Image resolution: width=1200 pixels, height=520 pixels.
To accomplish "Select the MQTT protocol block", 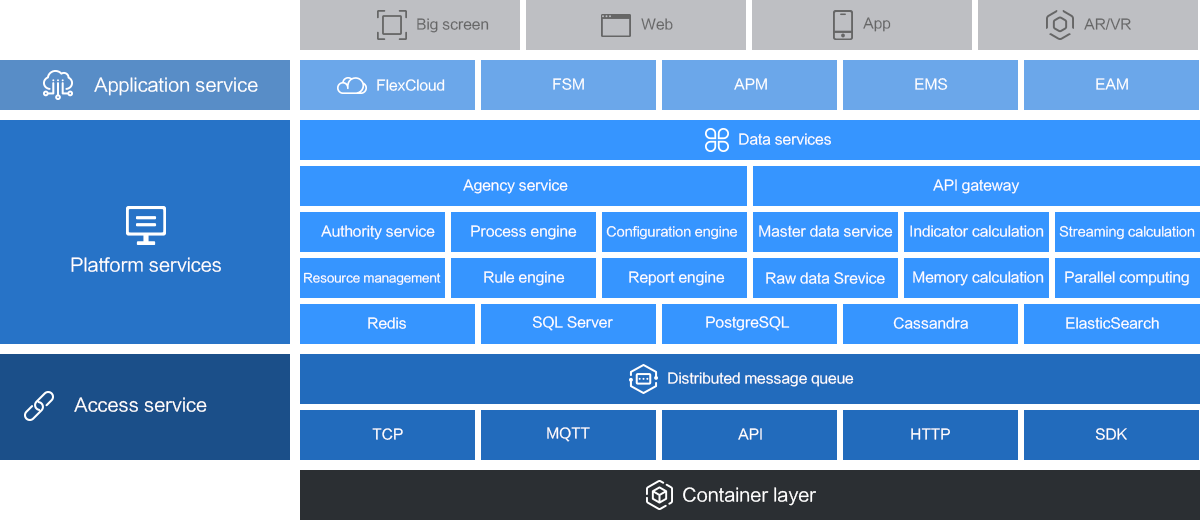I will [x=568, y=434].
